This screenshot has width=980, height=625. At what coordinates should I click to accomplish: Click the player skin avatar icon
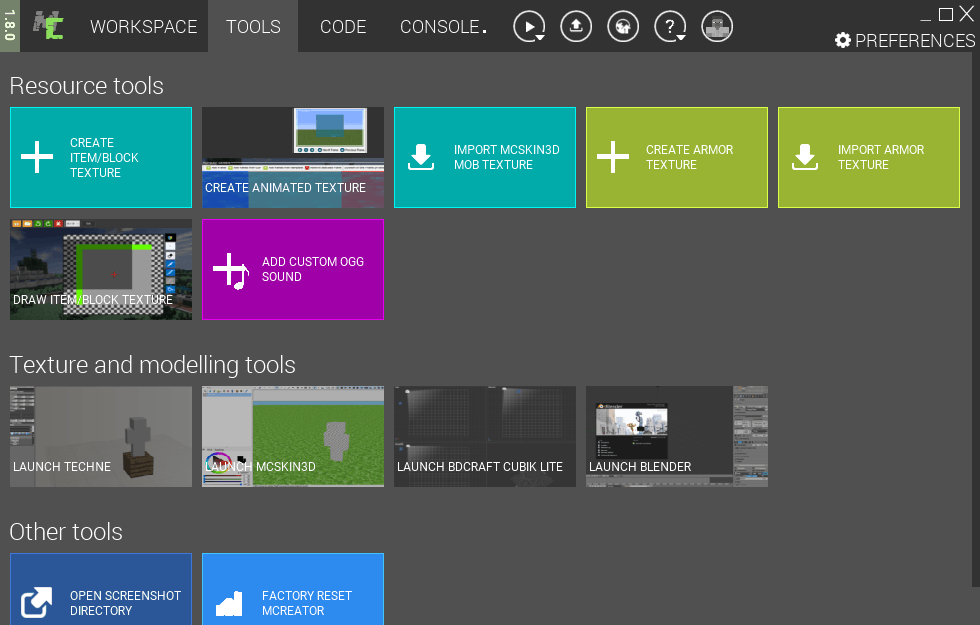pos(717,27)
